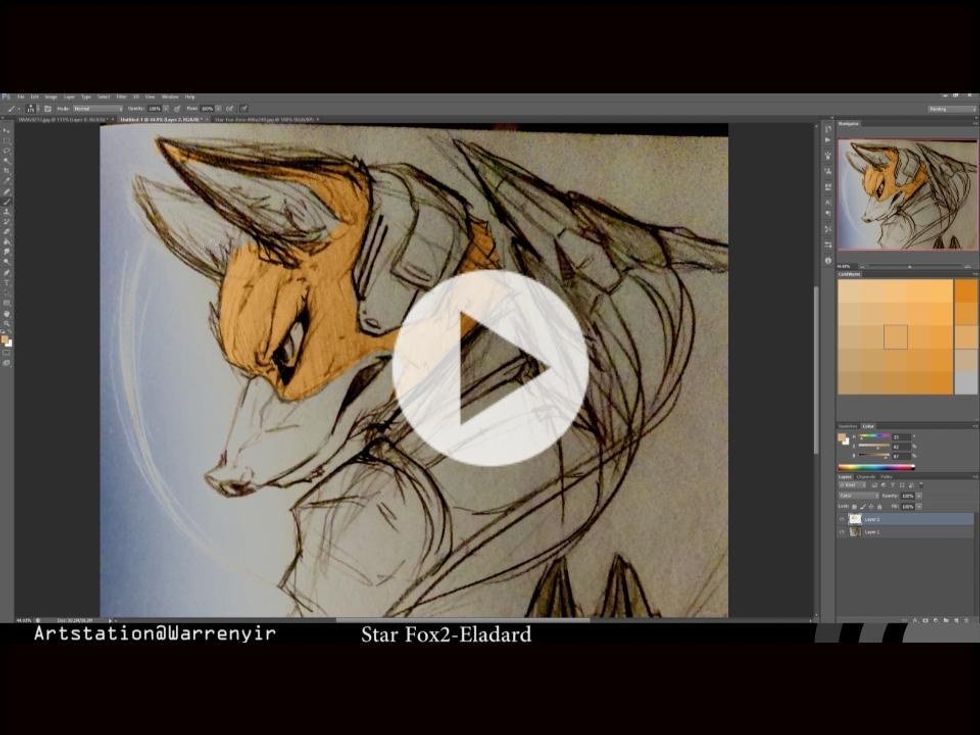Screen dimensions: 980x735
Task: Select the Brush tool in the toolbox
Action: [x=7, y=201]
